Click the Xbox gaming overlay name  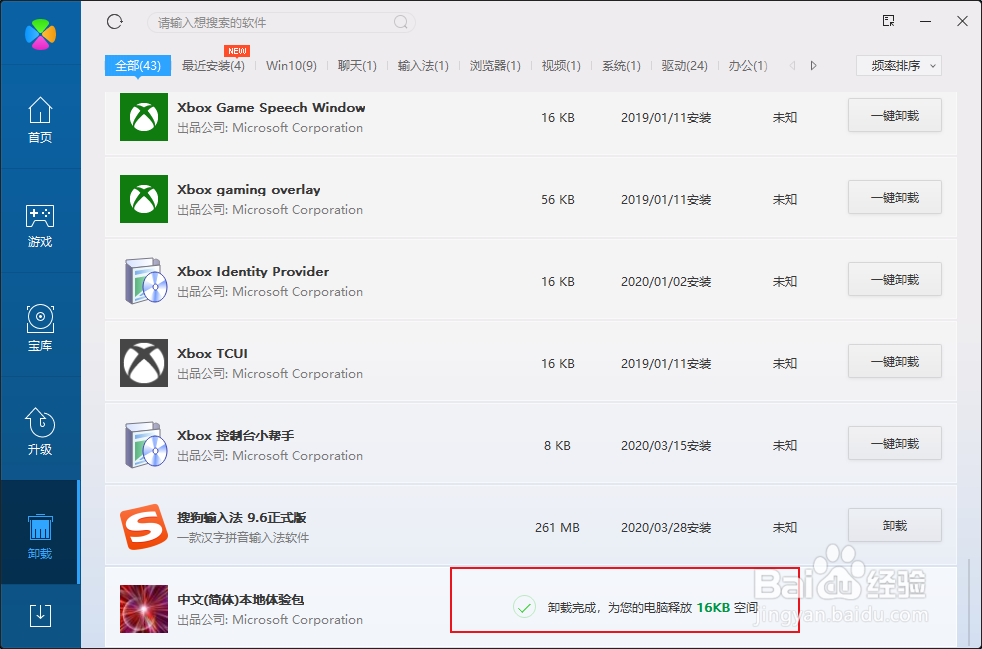tap(249, 190)
